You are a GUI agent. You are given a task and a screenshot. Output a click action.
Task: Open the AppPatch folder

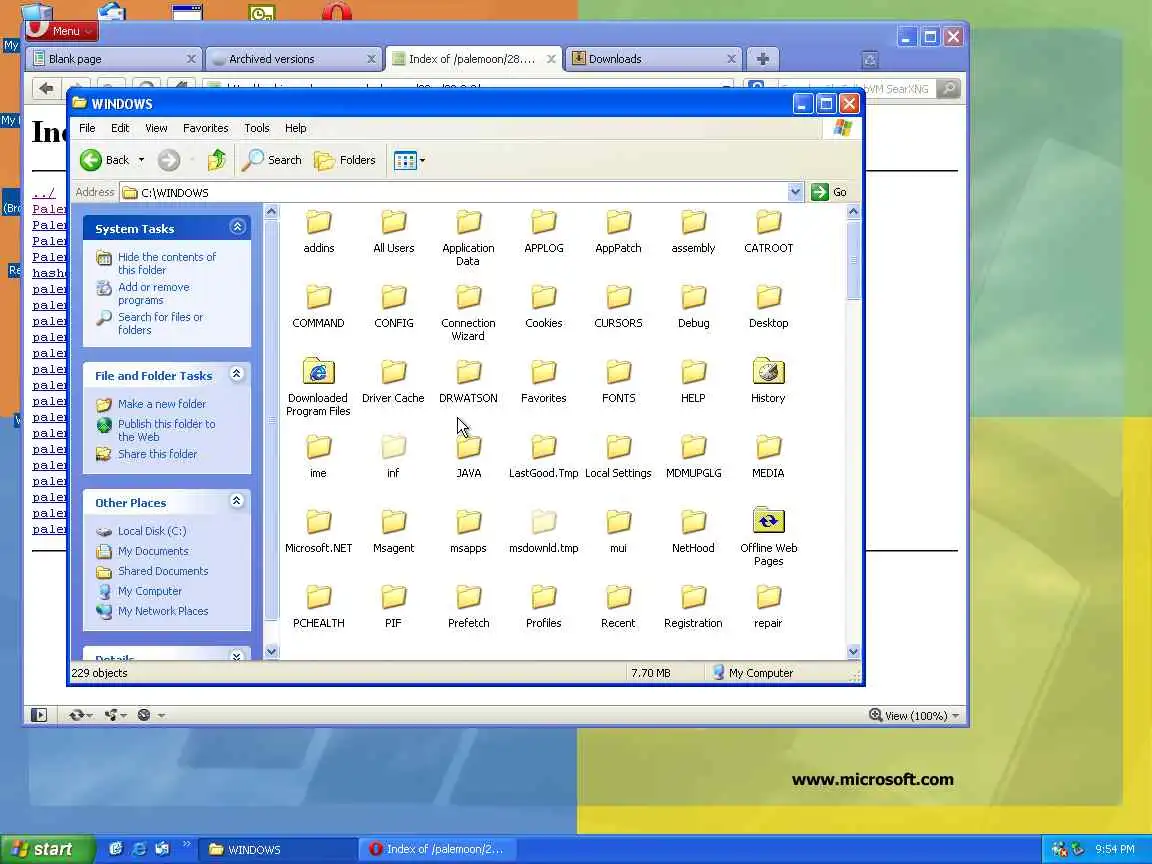pos(619,231)
